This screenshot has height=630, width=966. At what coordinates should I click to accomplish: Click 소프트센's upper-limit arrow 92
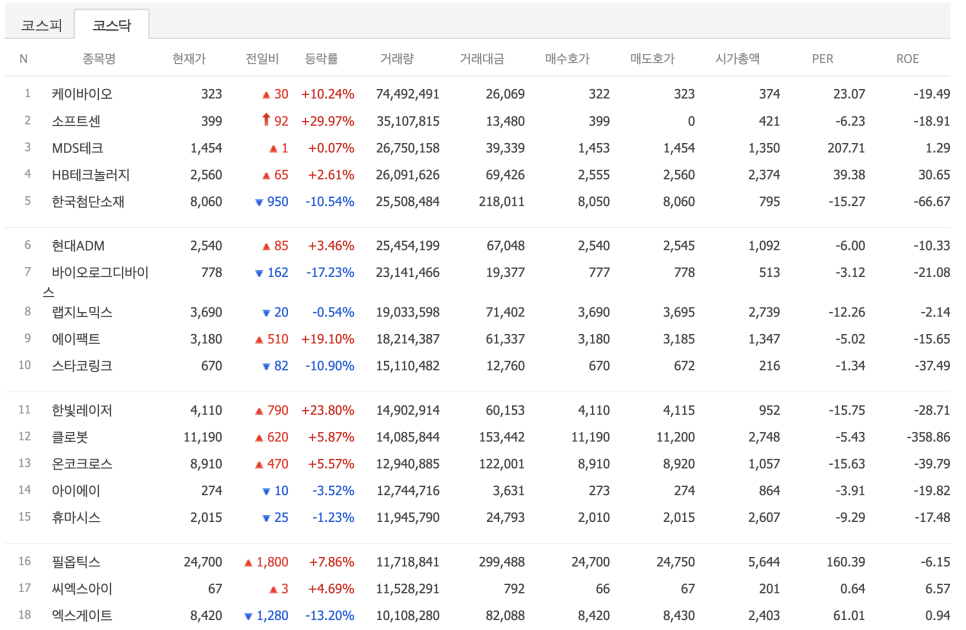[x=275, y=121]
